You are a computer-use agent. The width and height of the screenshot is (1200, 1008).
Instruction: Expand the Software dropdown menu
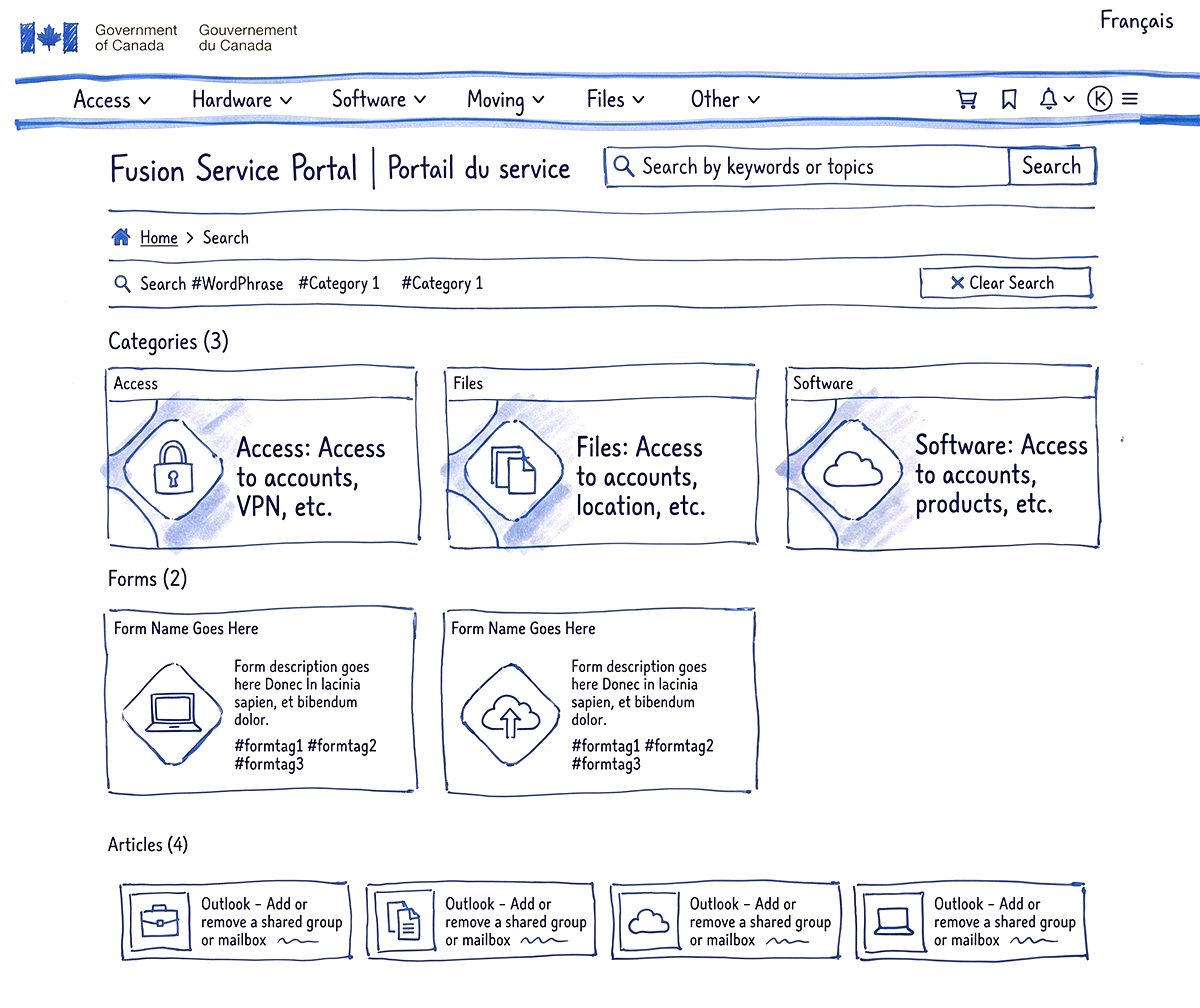coord(379,100)
